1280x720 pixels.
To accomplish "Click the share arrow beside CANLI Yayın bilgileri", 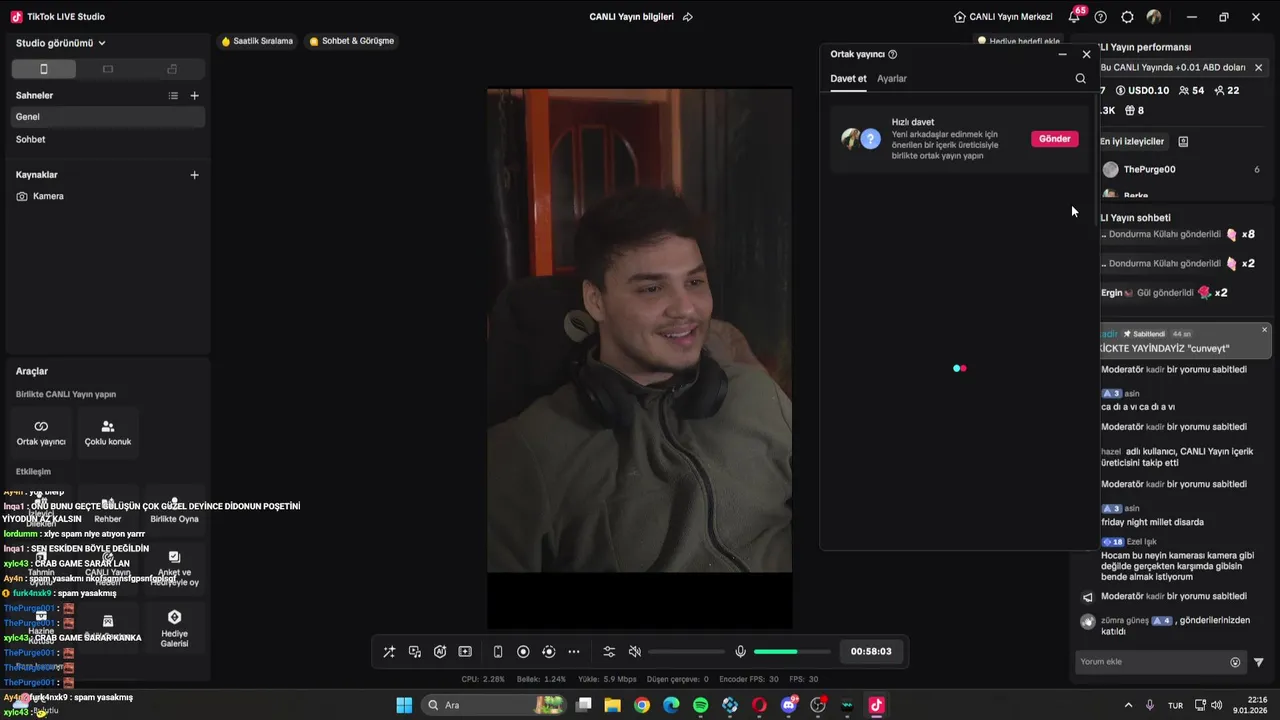I will 688,17.
